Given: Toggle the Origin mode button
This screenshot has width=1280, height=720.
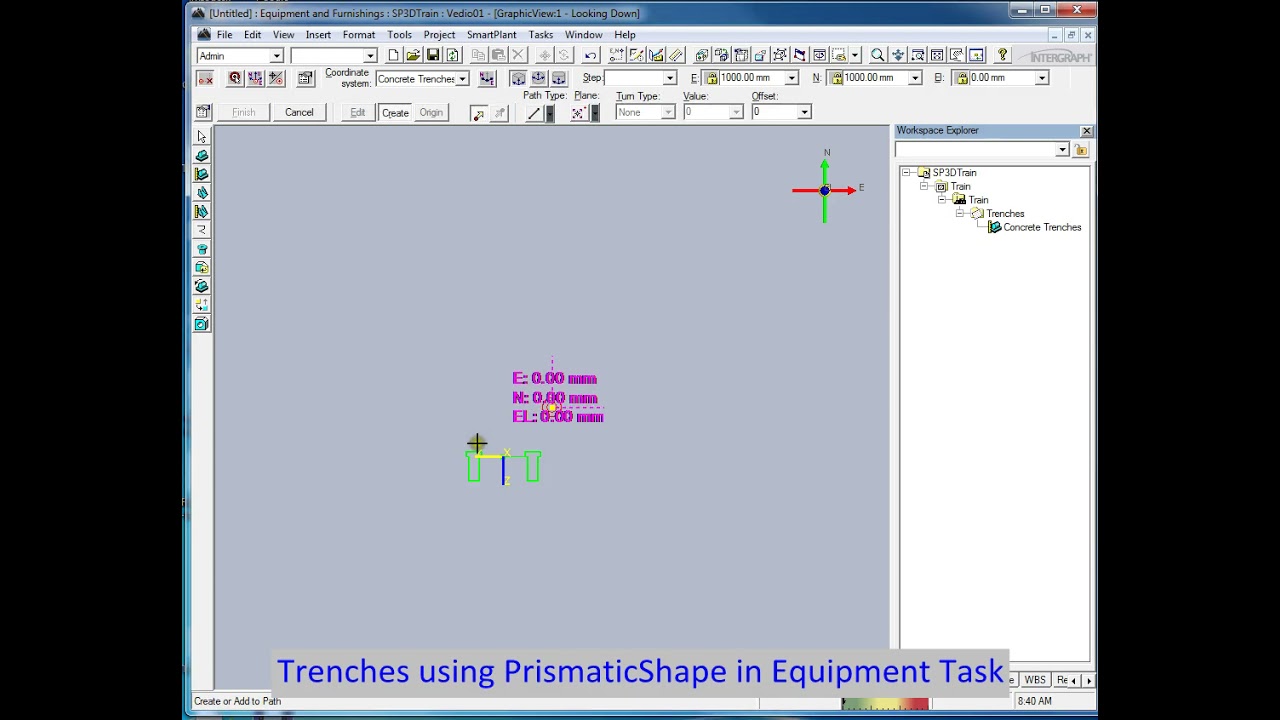Looking at the screenshot, I should click(431, 113).
